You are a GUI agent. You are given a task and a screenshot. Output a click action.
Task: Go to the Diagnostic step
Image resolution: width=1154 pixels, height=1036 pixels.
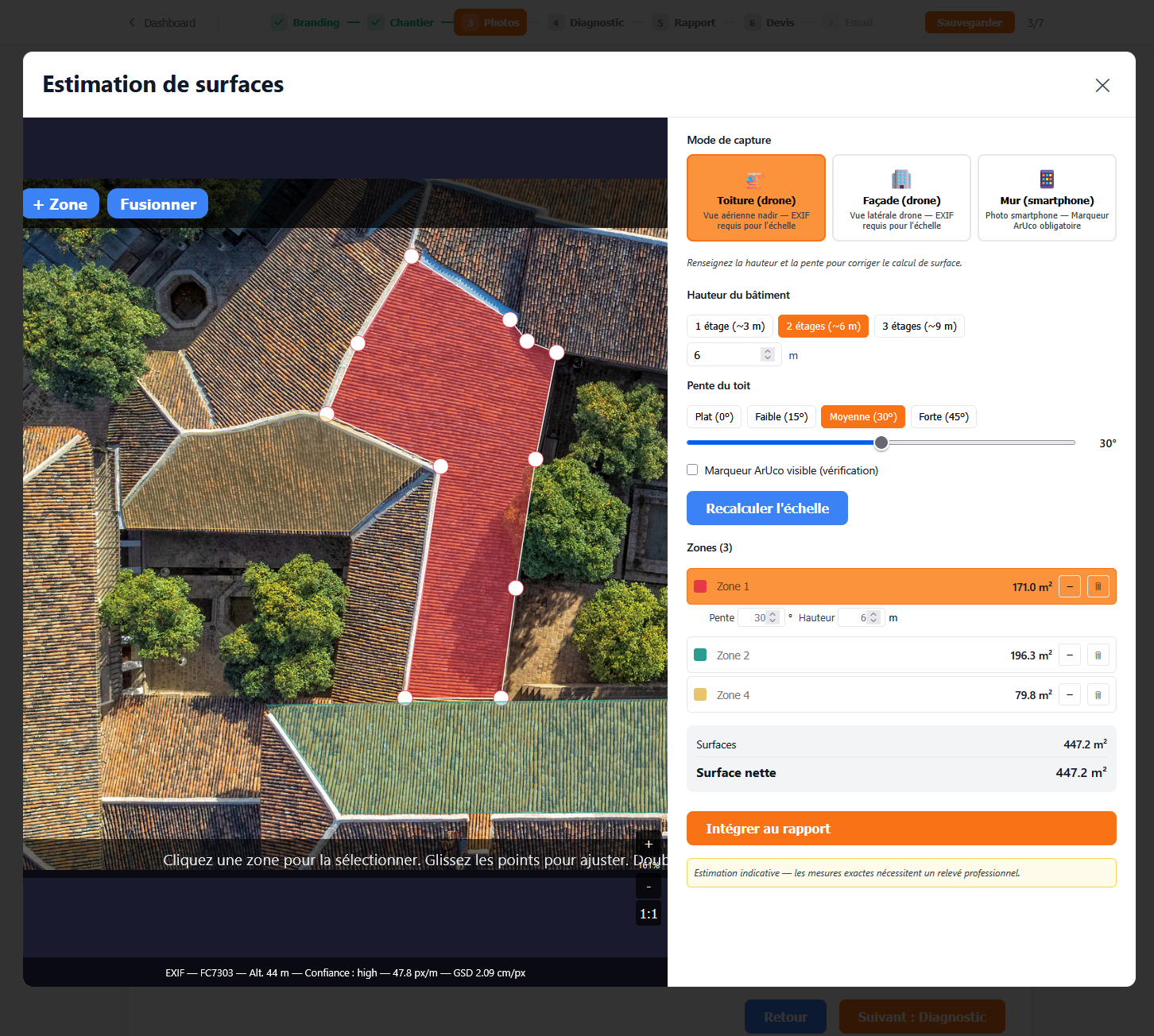tap(588, 22)
